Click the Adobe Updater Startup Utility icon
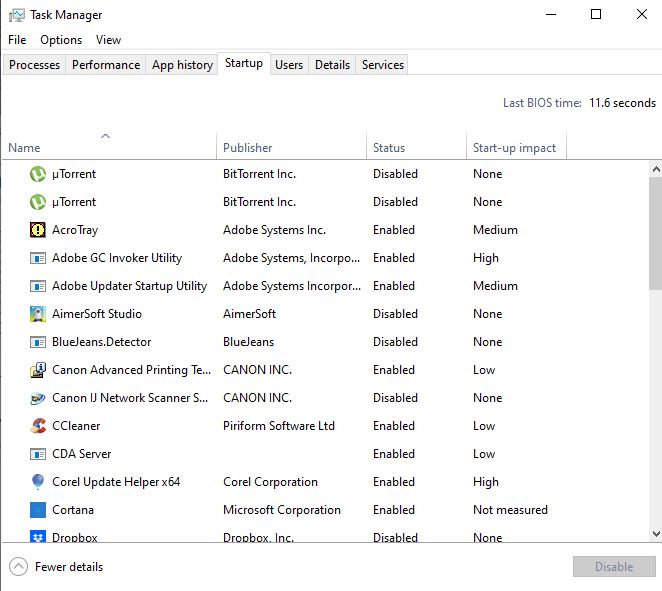This screenshot has width=662, height=591. [x=38, y=286]
